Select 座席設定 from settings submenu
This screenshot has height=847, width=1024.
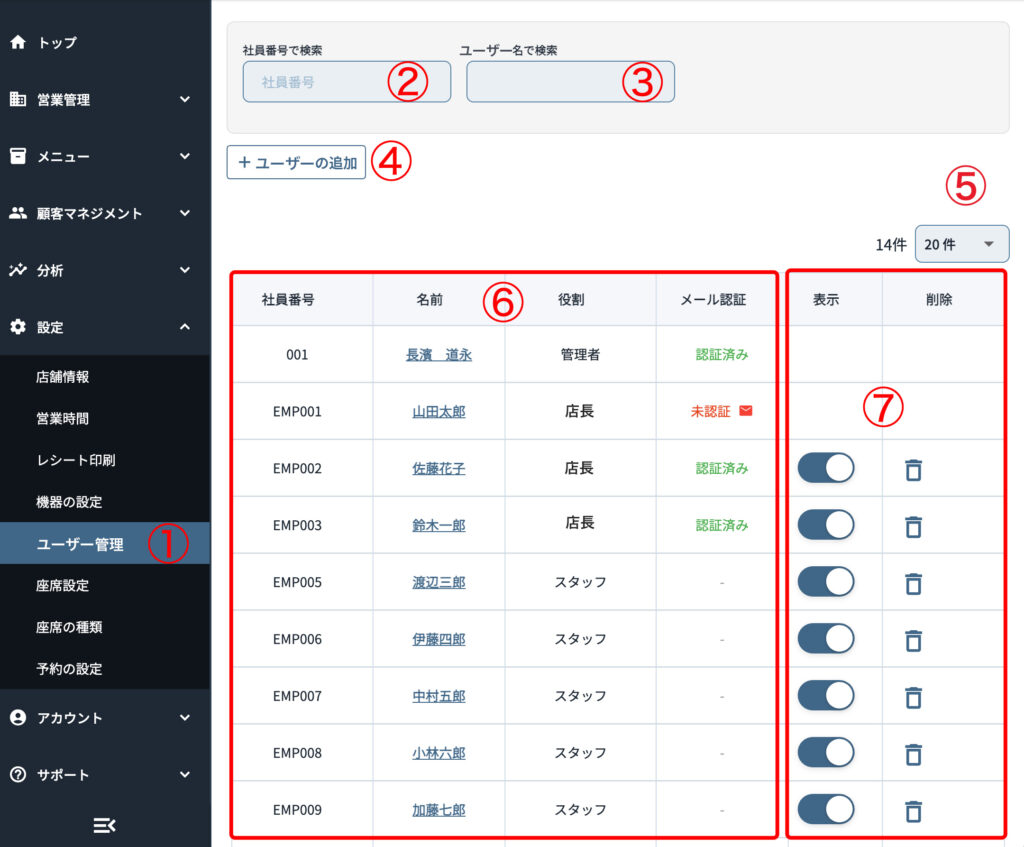pos(63,586)
